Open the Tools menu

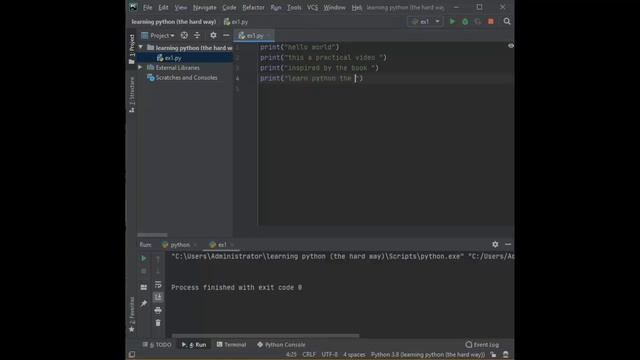pyautogui.click(x=294, y=7)
